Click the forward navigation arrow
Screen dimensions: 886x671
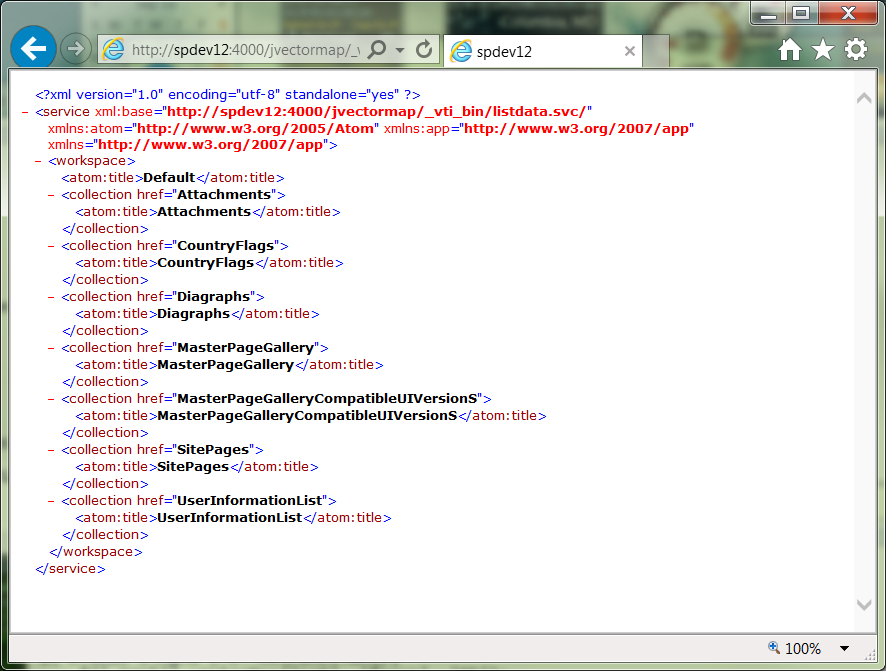(75, 47)
